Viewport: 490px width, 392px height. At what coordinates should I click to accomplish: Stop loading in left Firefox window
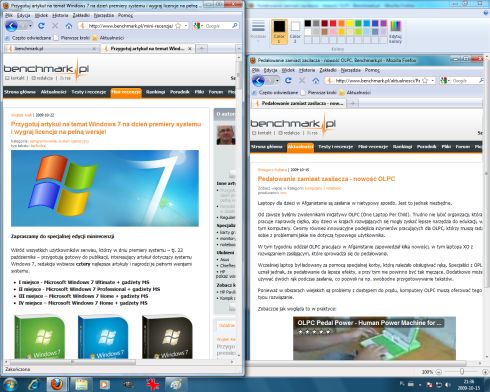[55, 26]
